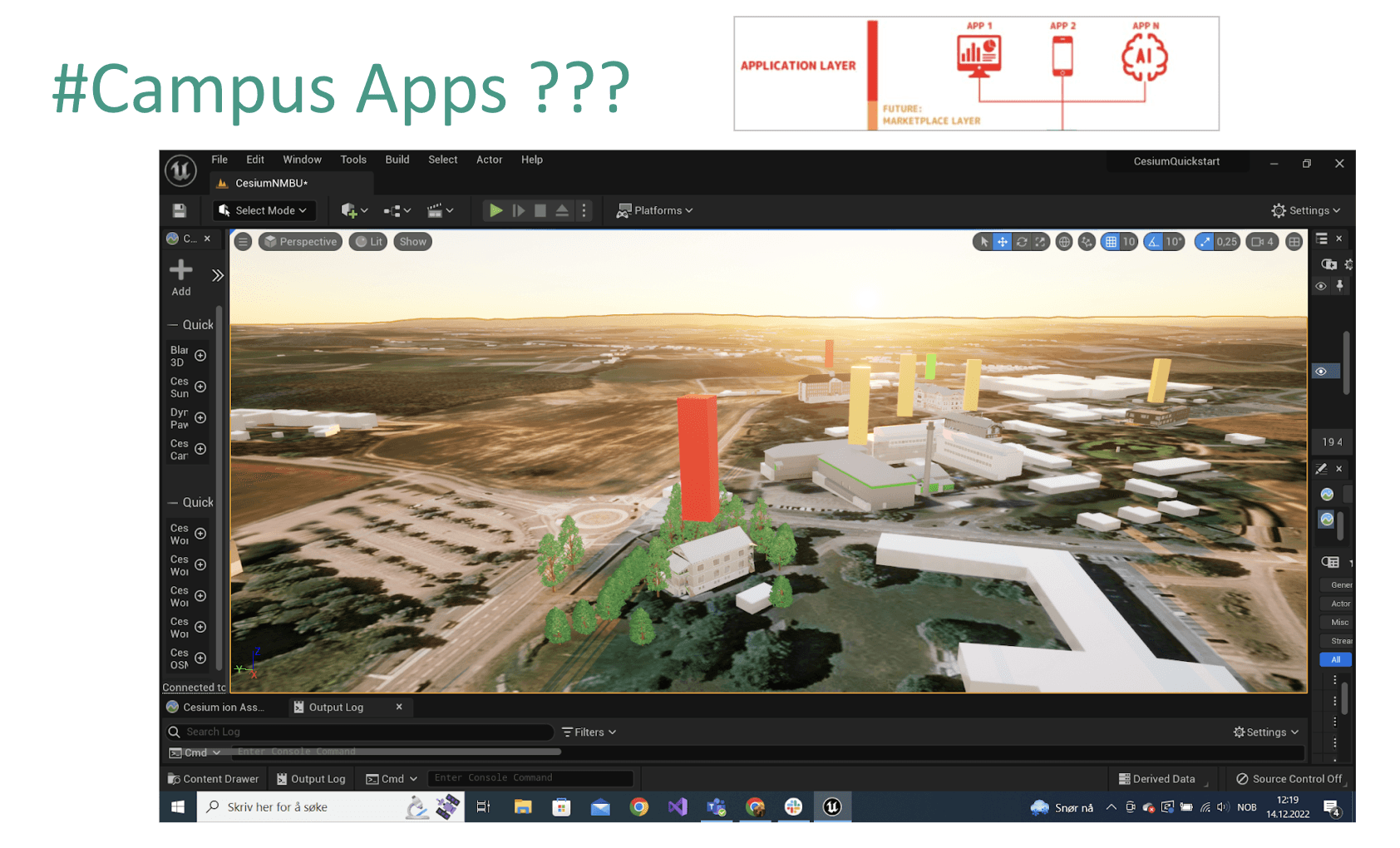Expand Cesium panel with double chevron
The height and width of the screenshot is (848, 1400).
click(217, 275)
